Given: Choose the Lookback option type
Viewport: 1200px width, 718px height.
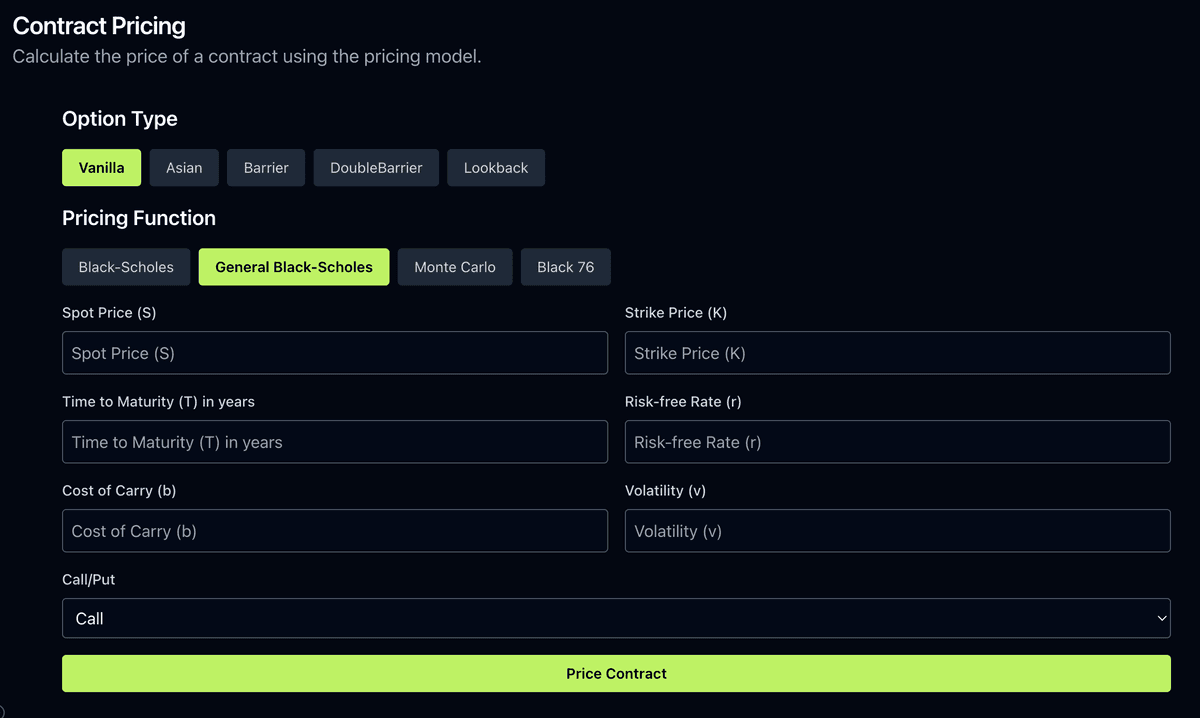Looking at the screenshot, I should click(x=495, y=167).
